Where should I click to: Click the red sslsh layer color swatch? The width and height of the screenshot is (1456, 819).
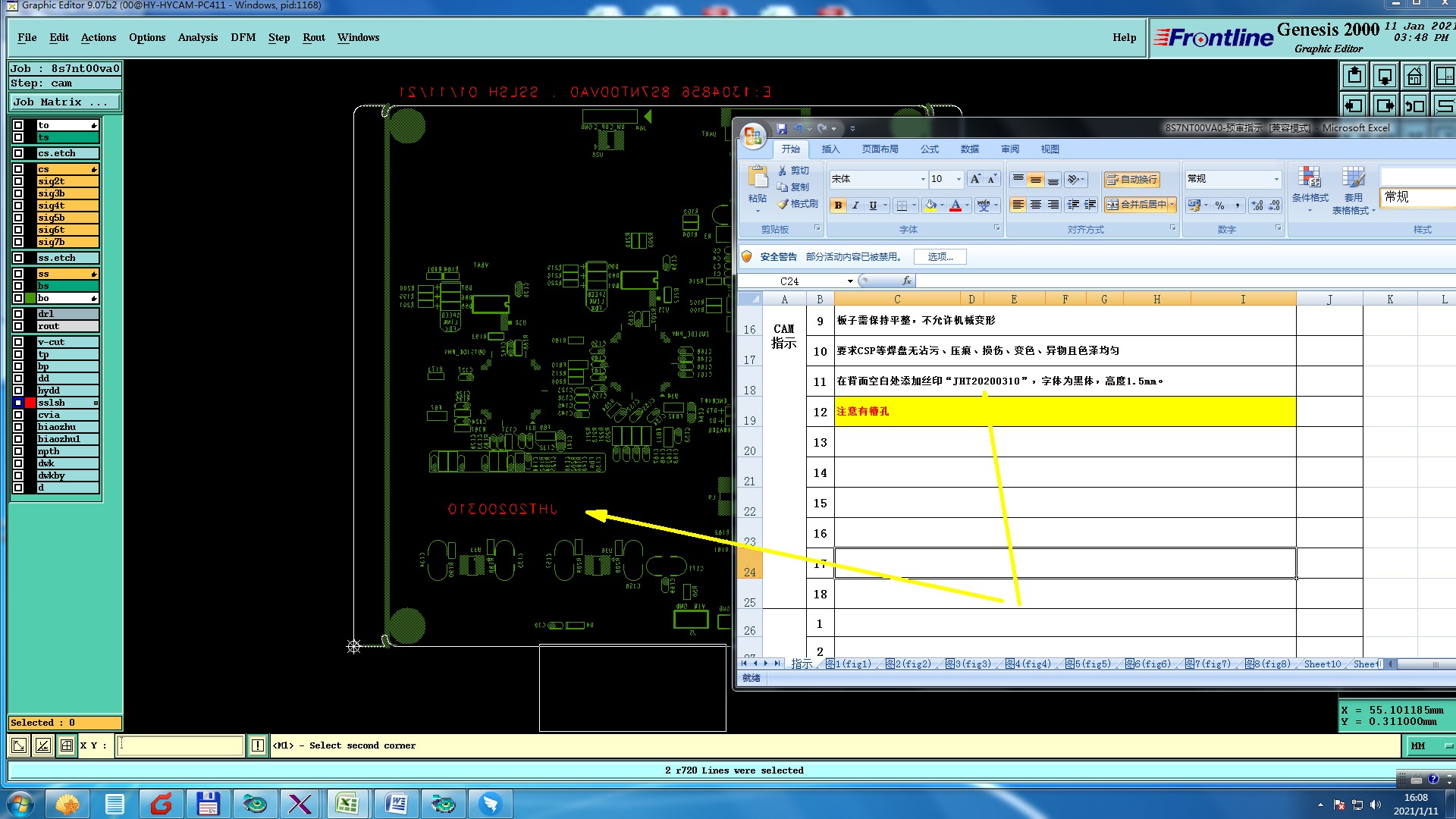coord(30,403)
